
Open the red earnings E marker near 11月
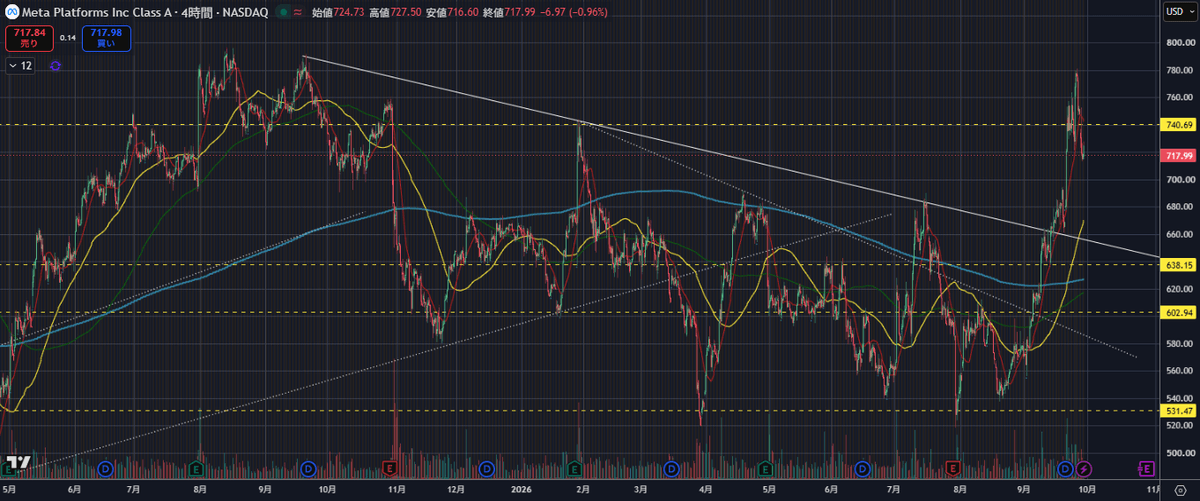pos(389,467)
